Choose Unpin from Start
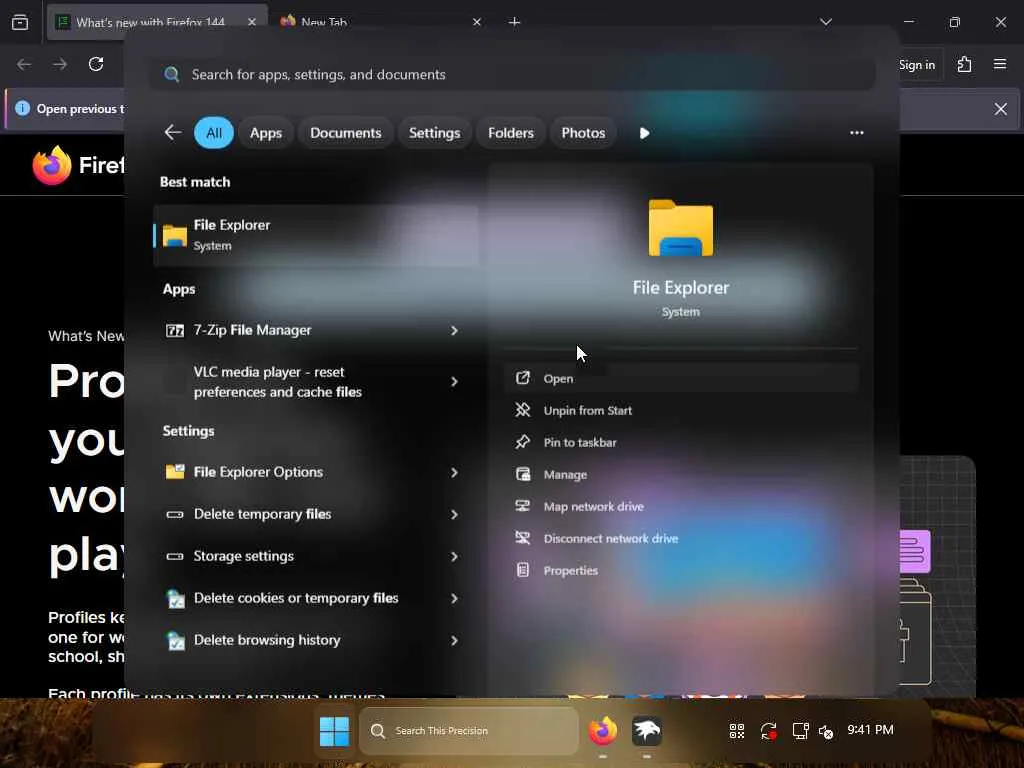The height and width of the screenshot is (768, 1024). (x=680, y=410)
